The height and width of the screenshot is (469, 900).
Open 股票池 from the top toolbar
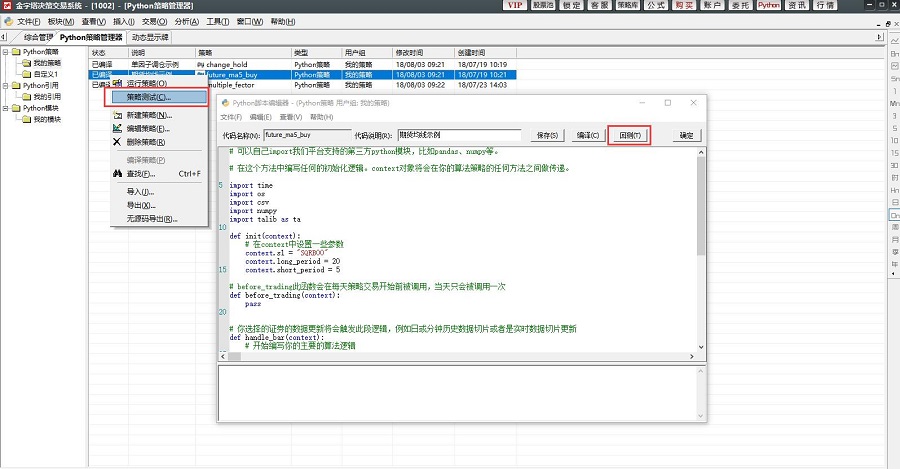coord(543,5)
